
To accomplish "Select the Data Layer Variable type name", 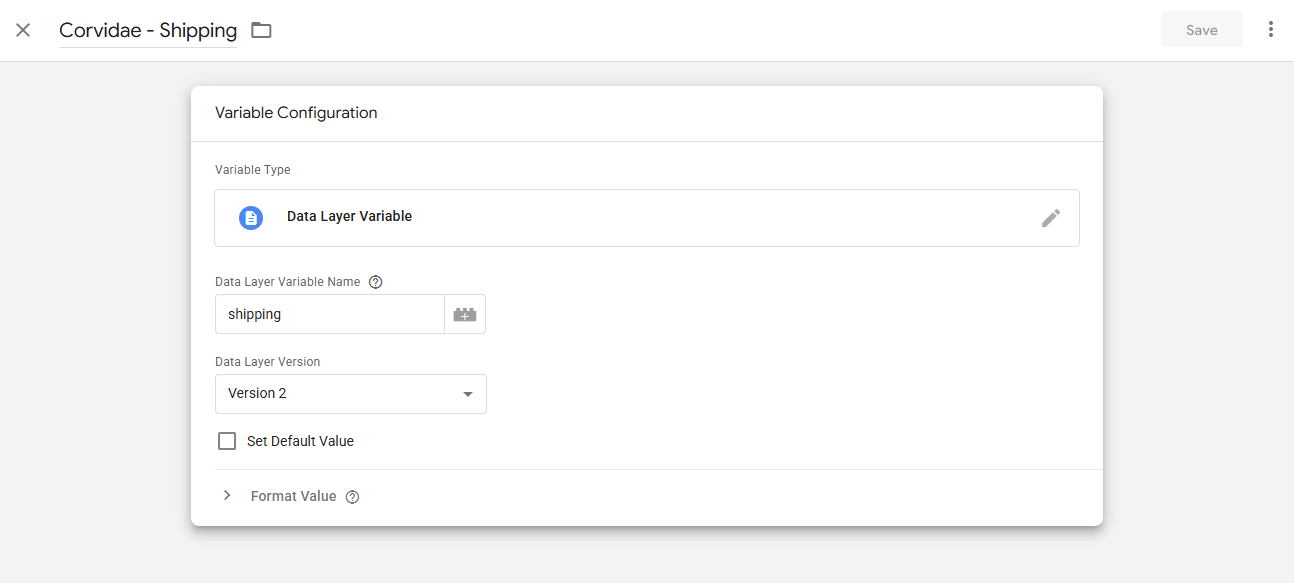I will [349, 216].
